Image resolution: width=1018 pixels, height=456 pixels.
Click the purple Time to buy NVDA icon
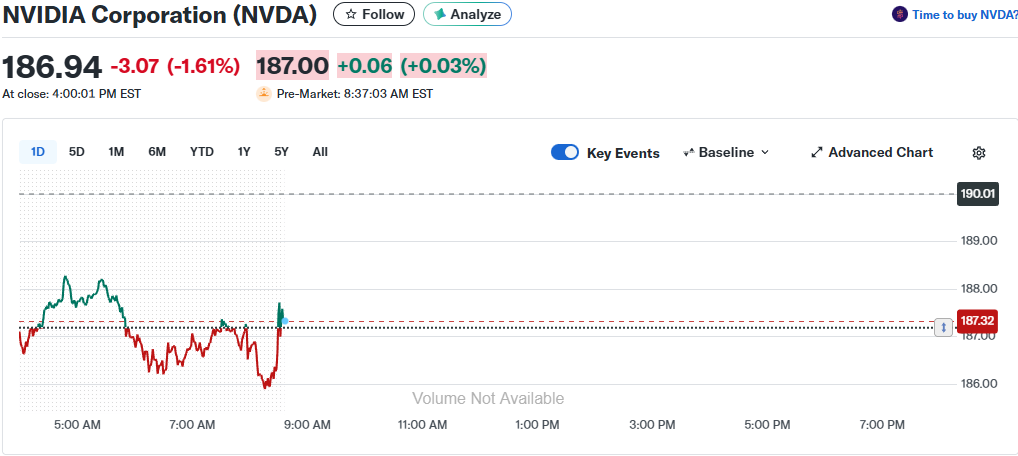(x=899, y=14)
